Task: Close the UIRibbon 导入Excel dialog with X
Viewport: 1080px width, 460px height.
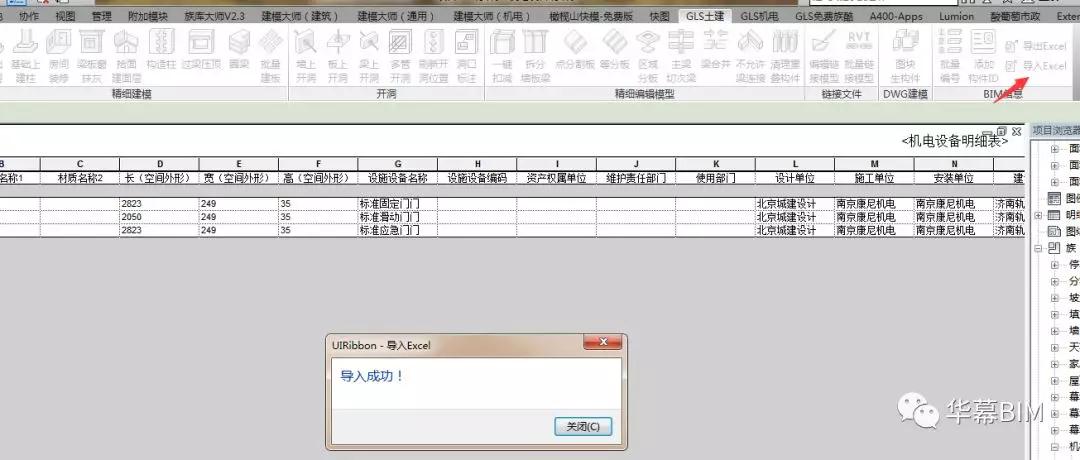Action: [x=603, y=342]
